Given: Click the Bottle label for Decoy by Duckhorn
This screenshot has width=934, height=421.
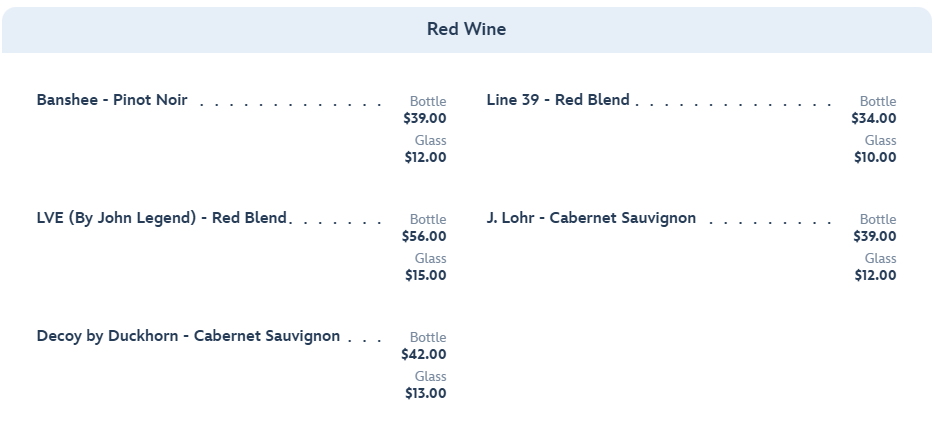Looking at the screenshot, I should 428,338.
